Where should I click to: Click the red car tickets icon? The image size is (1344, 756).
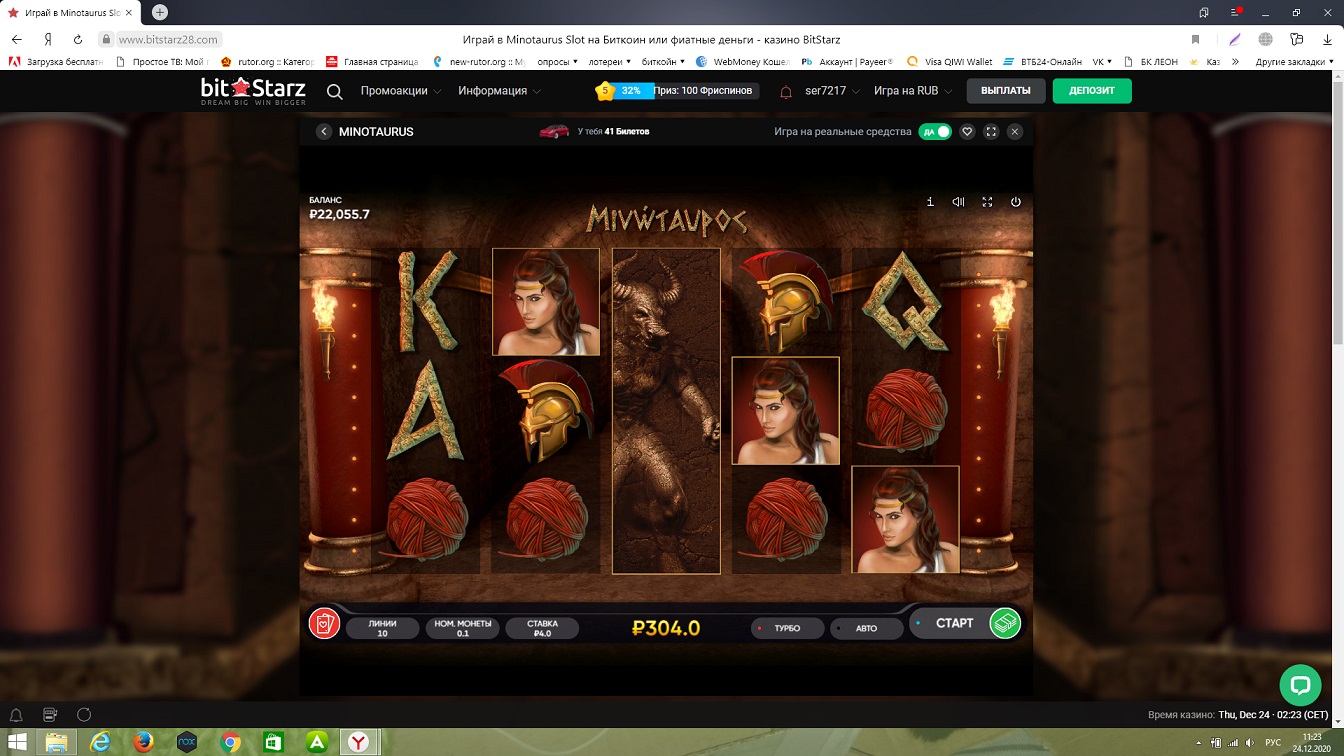click(554, 131)
